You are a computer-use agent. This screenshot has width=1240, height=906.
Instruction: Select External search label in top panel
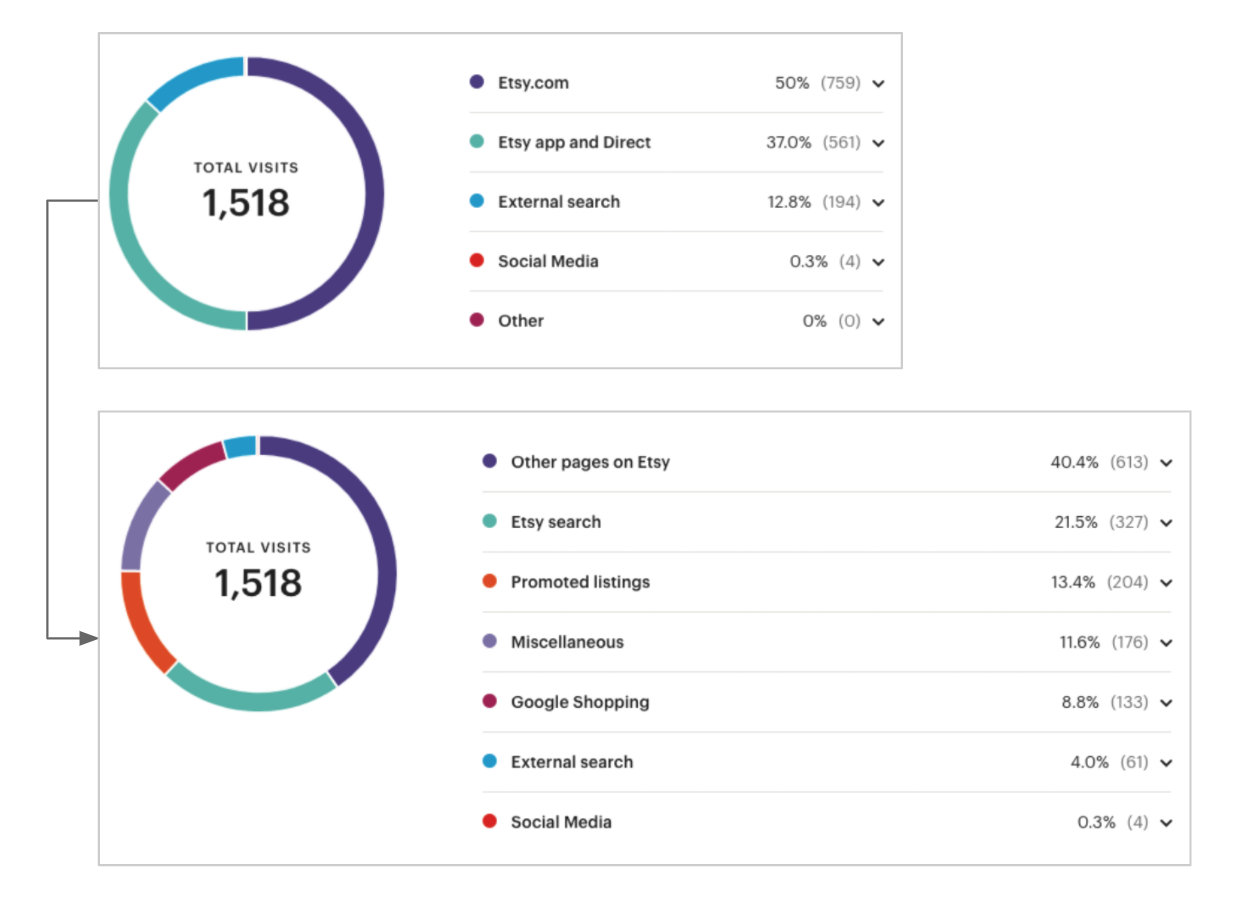click(559, 202)
